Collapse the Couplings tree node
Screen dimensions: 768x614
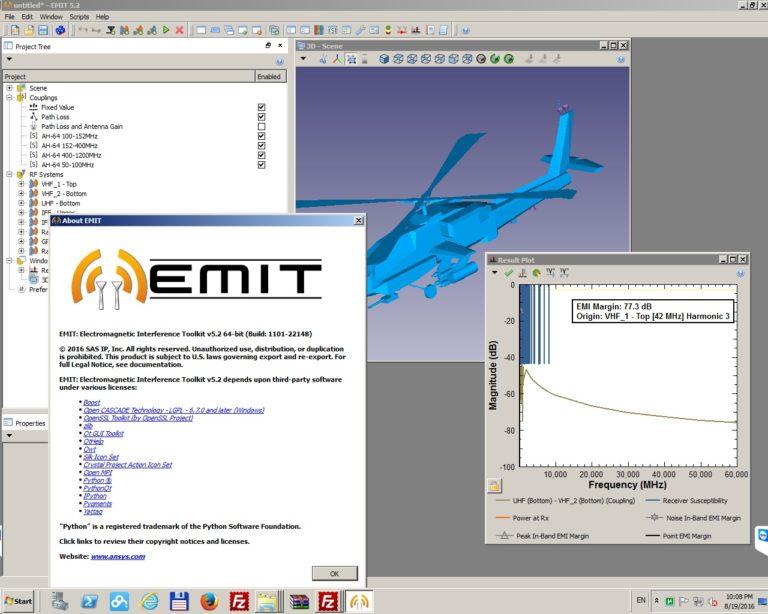click(9, 97)
